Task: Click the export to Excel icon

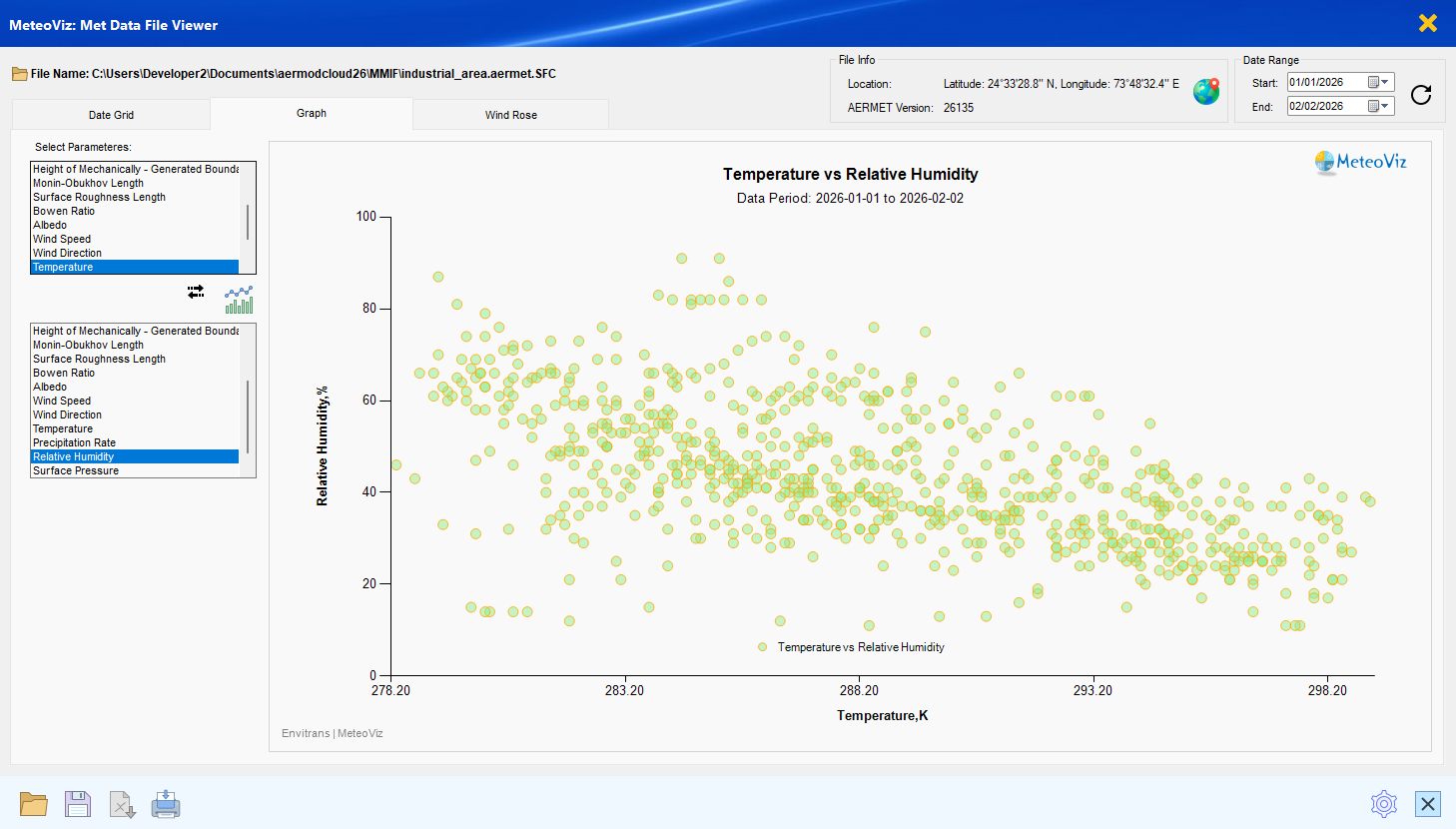Action: (122, 804)
